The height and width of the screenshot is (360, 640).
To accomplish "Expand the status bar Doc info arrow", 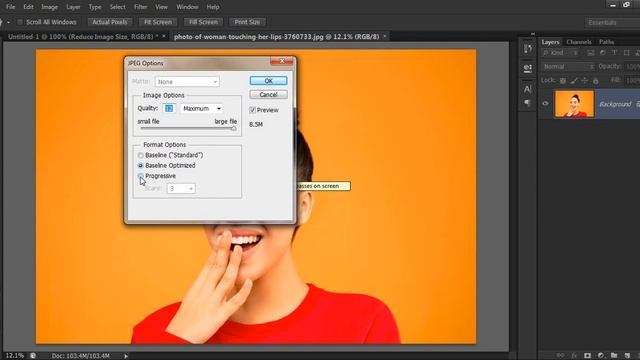I will 126,356.
